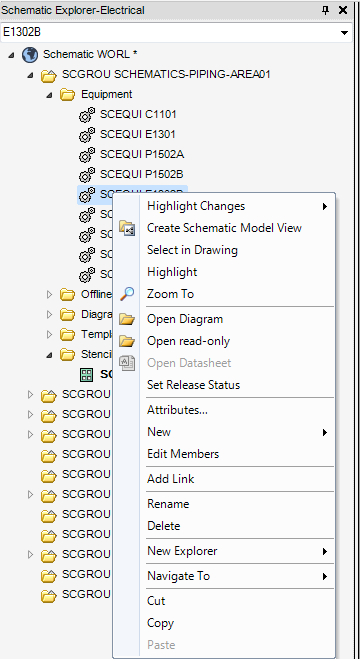
Task: Click the green stencil grid icon
Action: point(87,375)
